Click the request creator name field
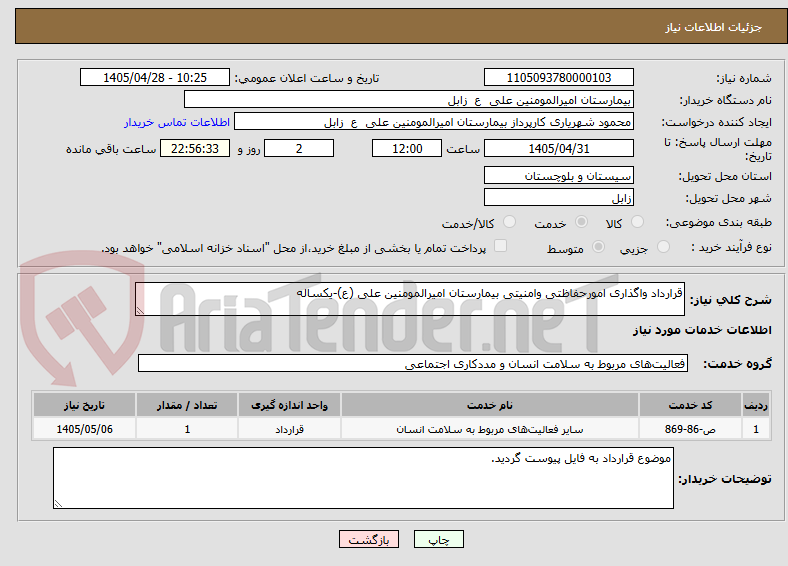This screenshot has height=566, width=788. [434, 122]
